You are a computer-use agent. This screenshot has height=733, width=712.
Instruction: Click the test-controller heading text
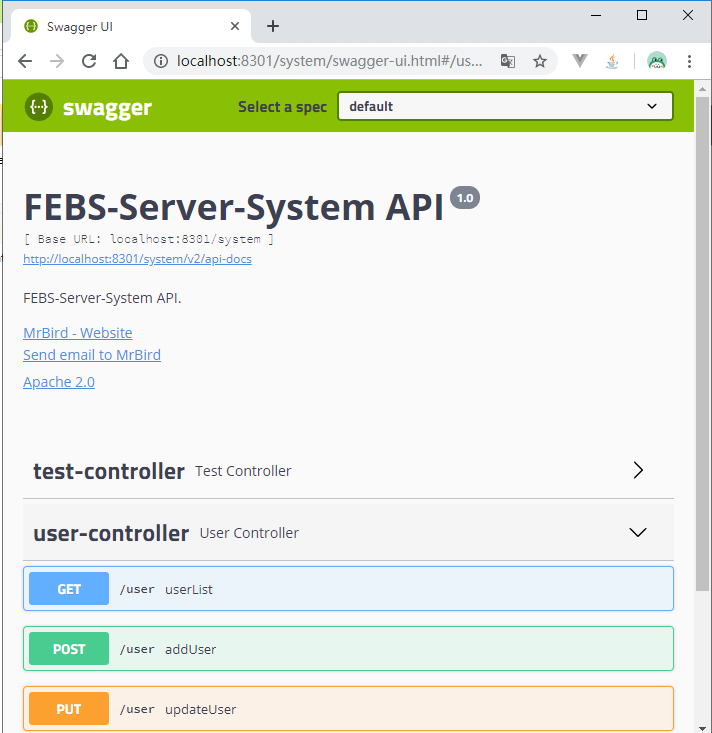click(109, 471)
